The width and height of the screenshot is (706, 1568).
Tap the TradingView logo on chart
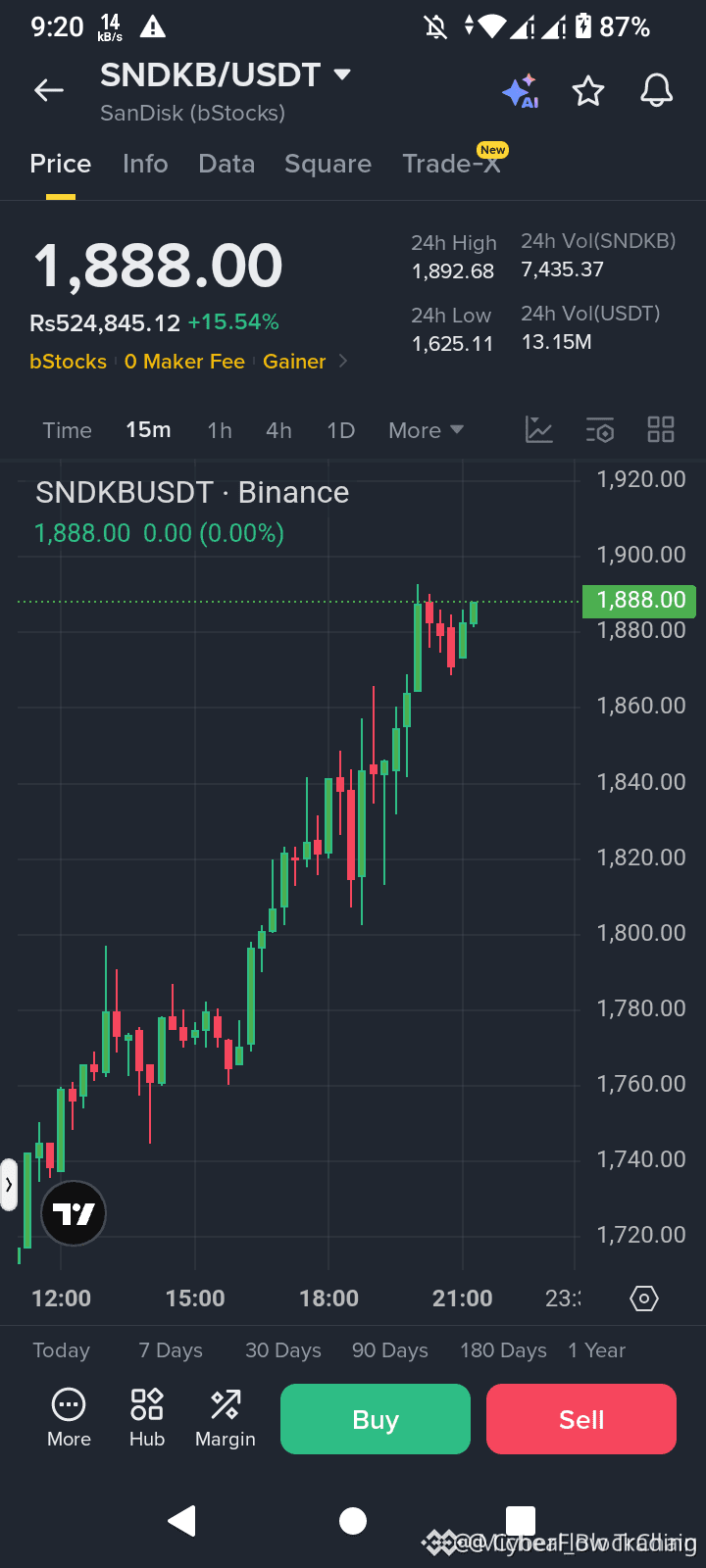coord(74,1213)
